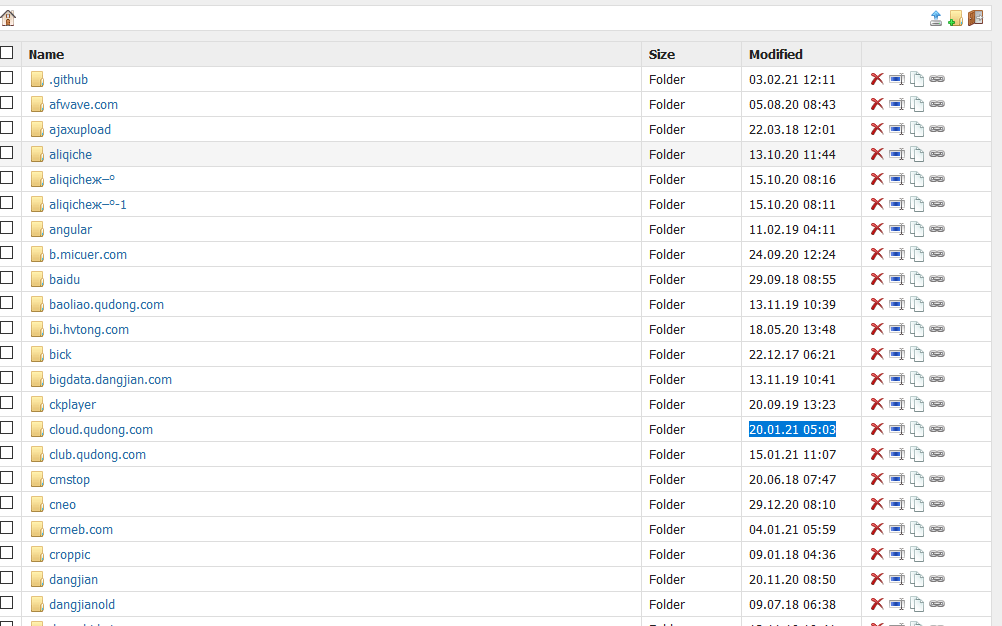Select the baidu row checkbox
This screenshot has width=1002, height=626.
6,277
